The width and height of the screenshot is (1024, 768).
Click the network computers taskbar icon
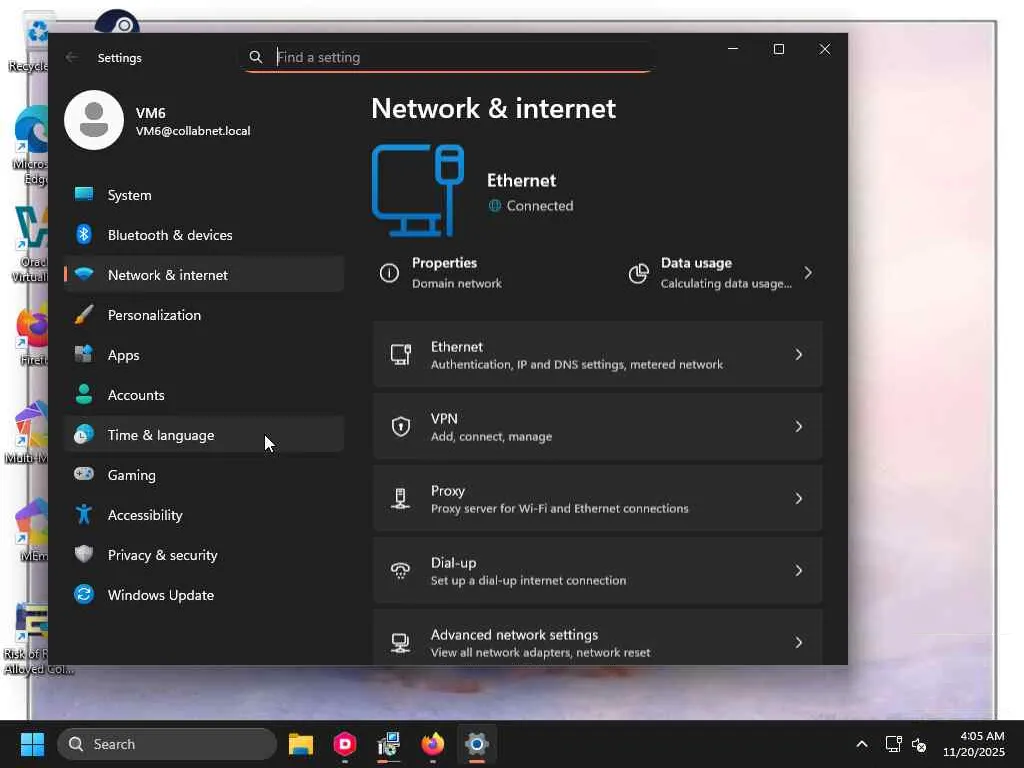pos(389,744)
